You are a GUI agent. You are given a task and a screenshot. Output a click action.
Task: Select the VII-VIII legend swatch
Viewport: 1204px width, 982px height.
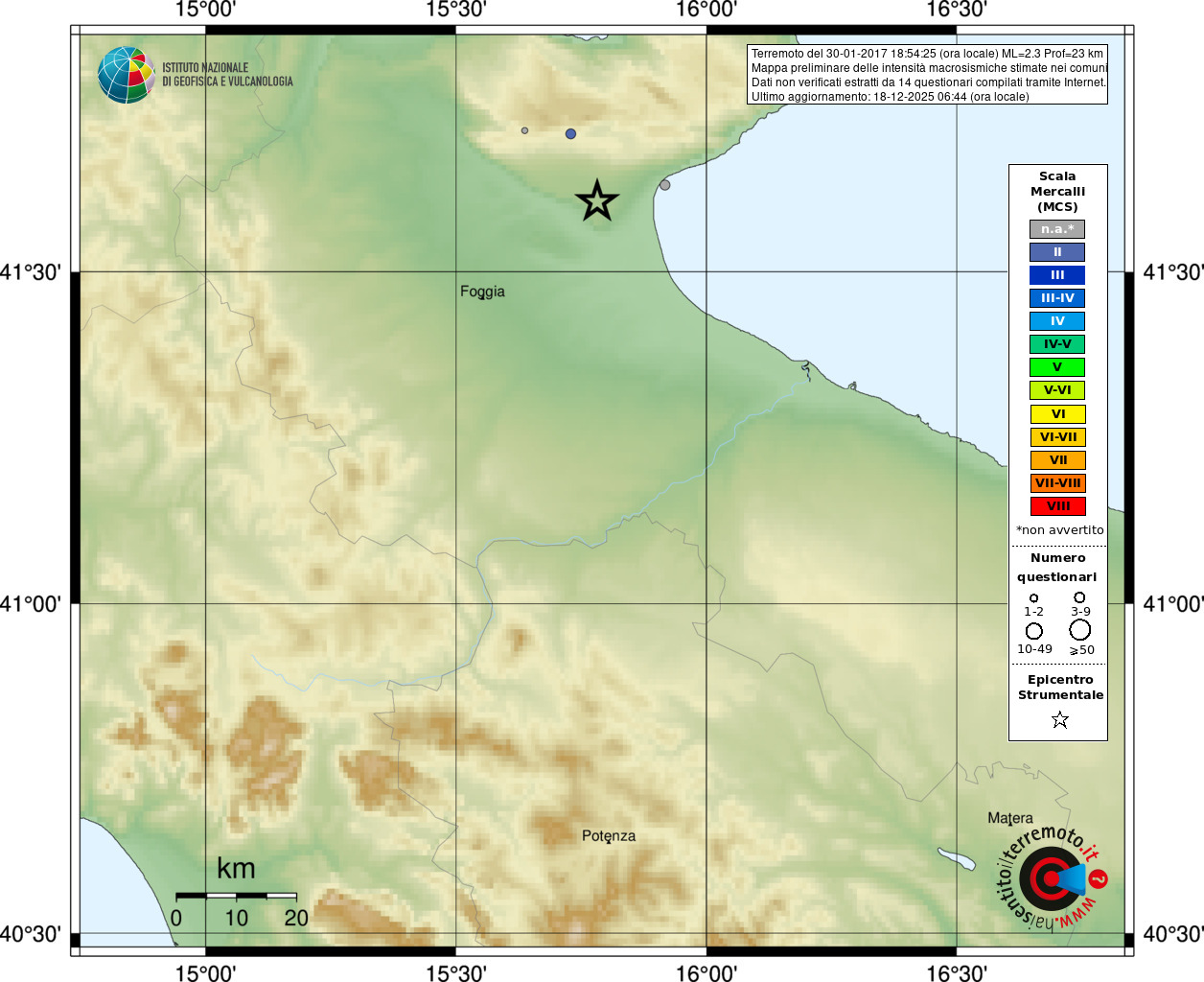point(1057,483)
